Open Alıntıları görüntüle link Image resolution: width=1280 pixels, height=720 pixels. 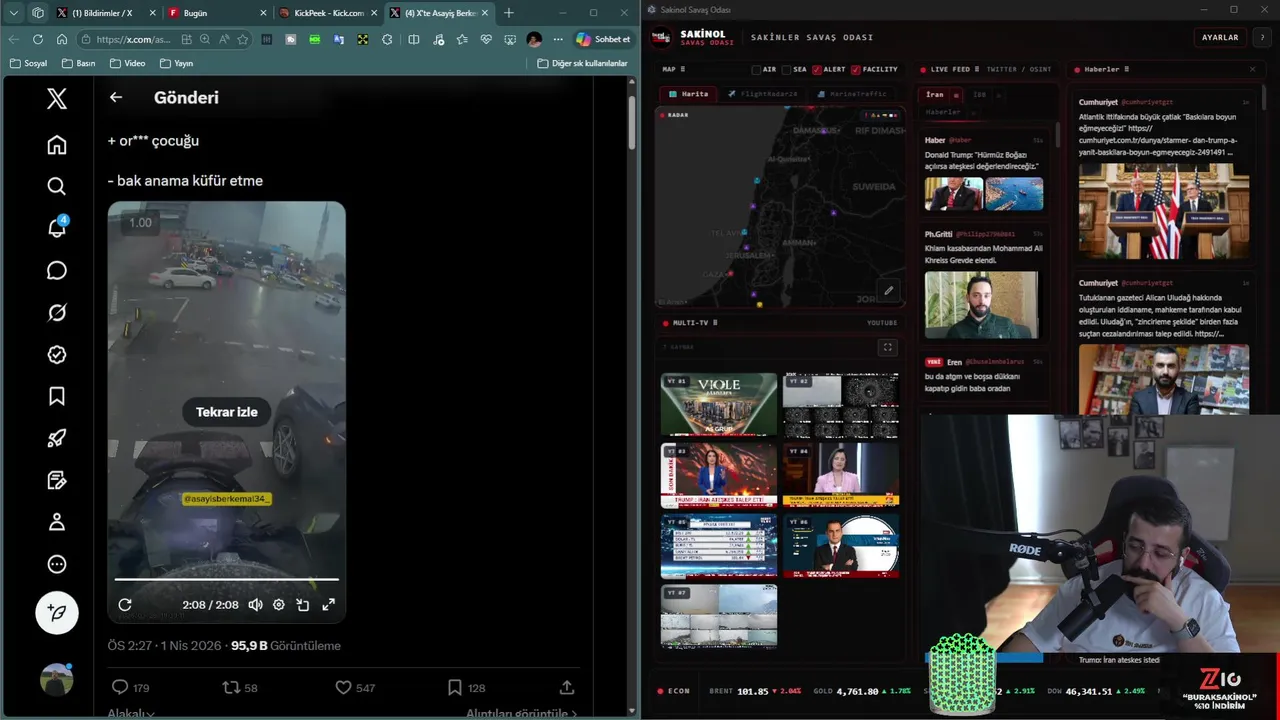521,713
